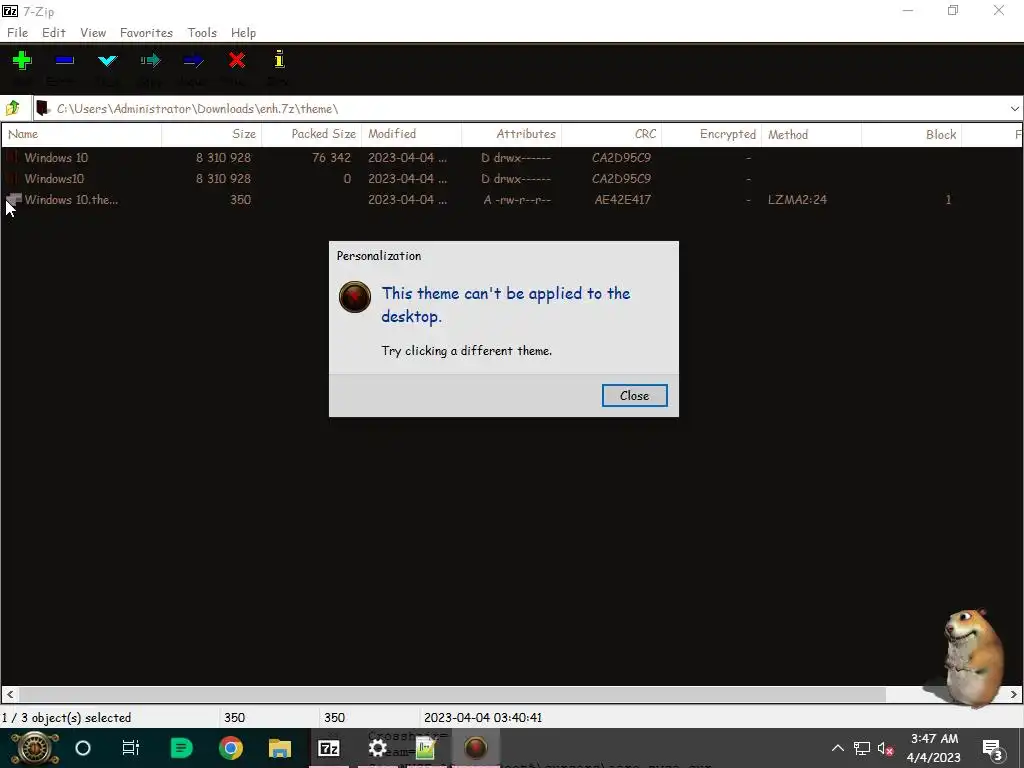Viewport: 1024px width, 768px height.
Task: Sort by Size column header
Action: click(x=212, y=134)
